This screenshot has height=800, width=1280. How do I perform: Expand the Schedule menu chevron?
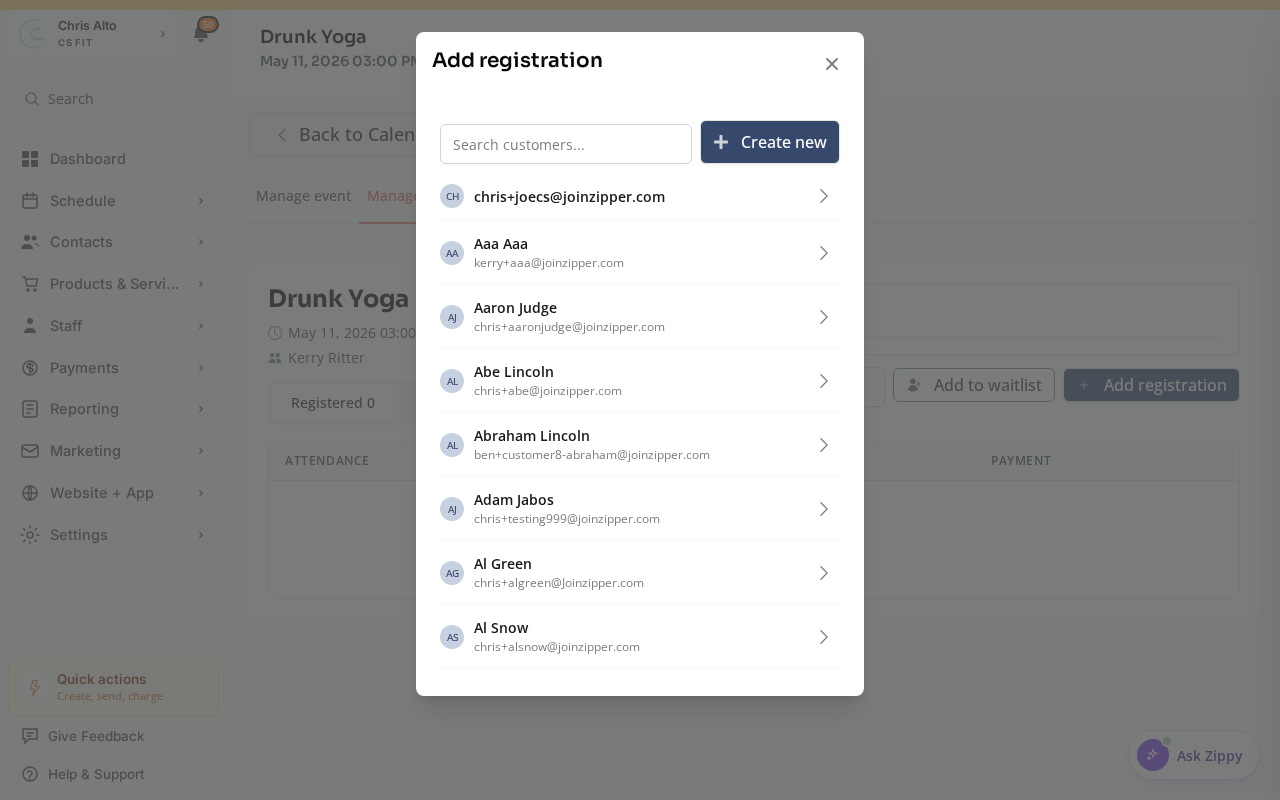coord(201,201)
